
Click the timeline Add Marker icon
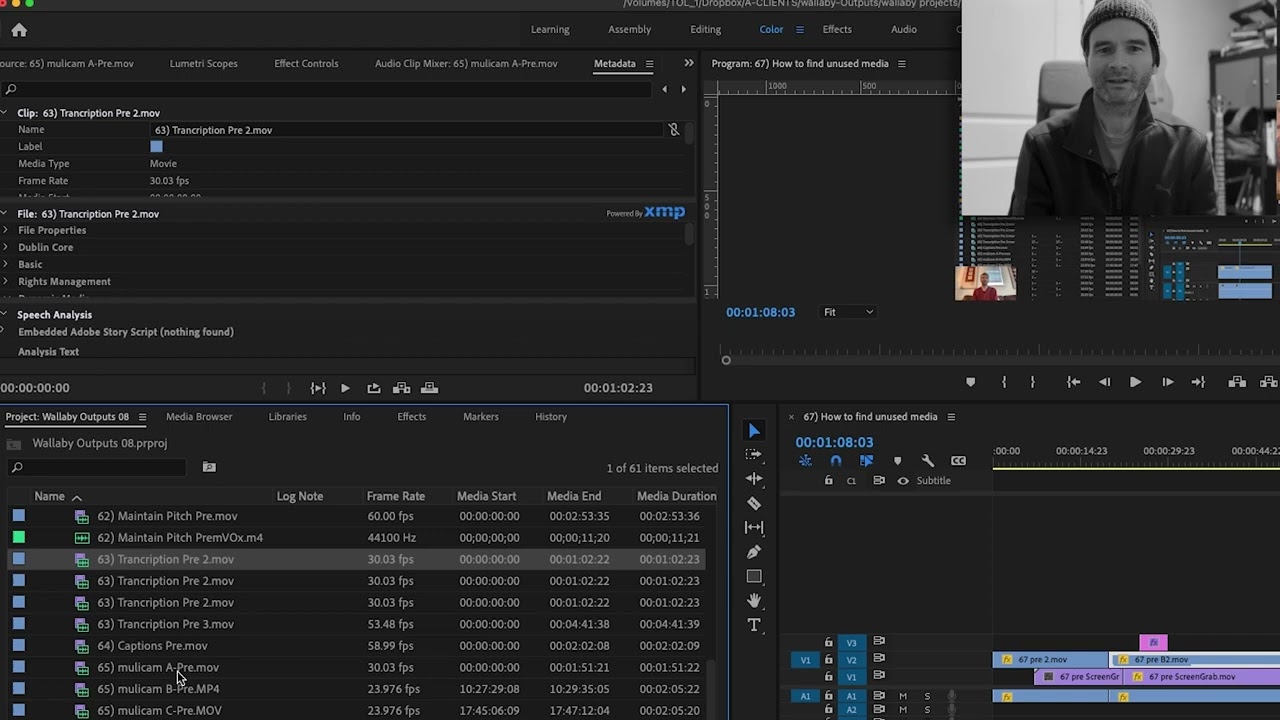point(897,461)
